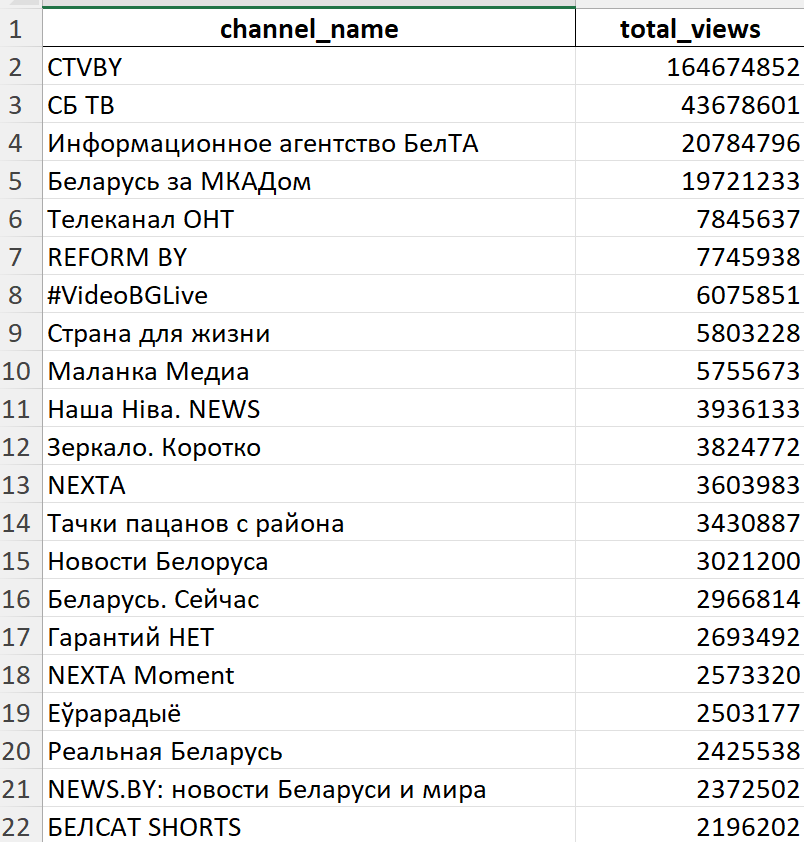The image size is (804, 842).
Task: Select the CTVBY channel cell
Action: 308,67
